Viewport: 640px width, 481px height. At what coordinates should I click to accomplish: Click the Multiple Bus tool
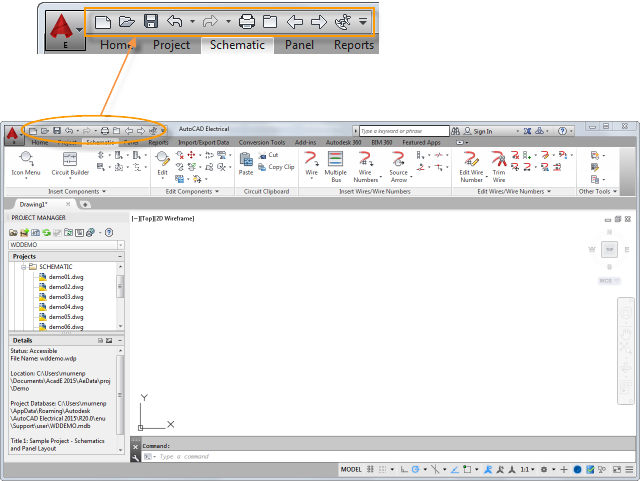point(336,166)
